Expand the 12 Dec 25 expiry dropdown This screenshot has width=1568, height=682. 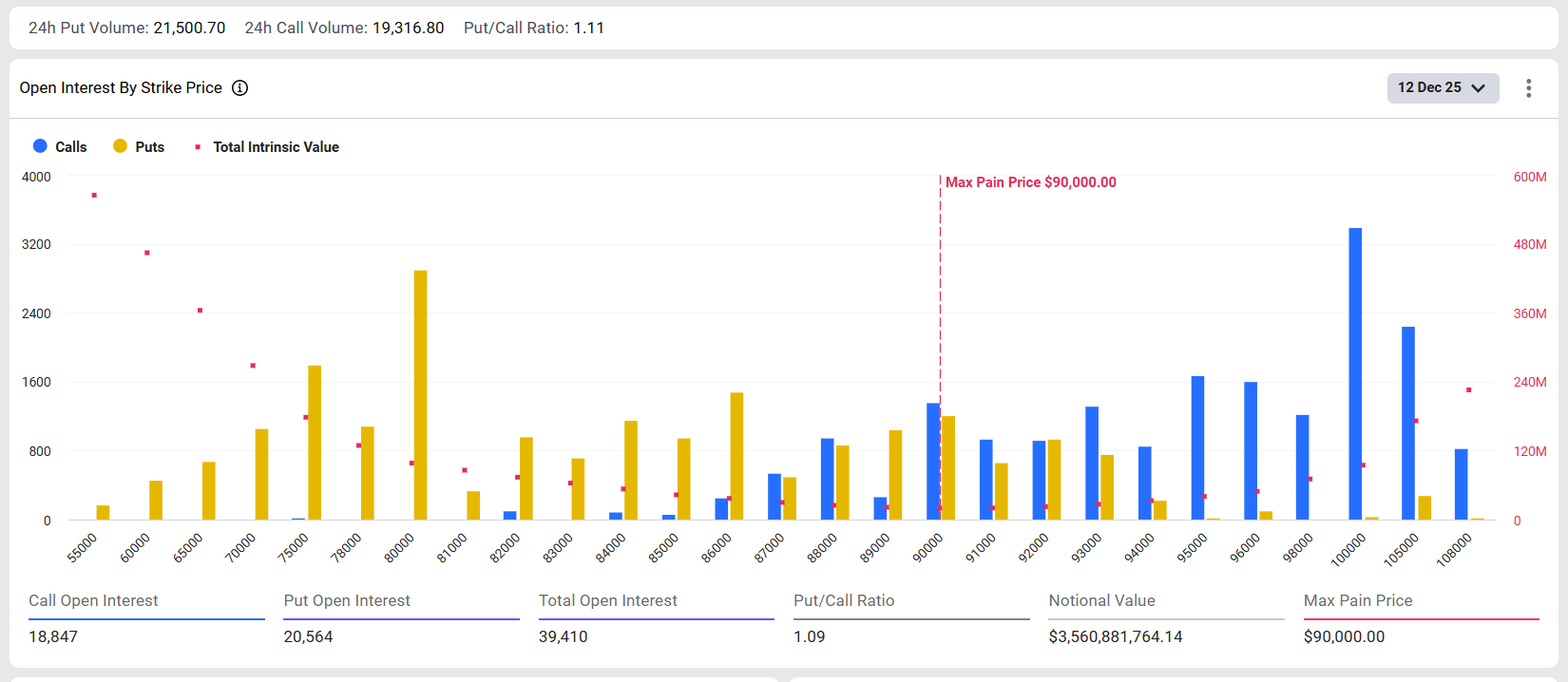coord(1442,87)
